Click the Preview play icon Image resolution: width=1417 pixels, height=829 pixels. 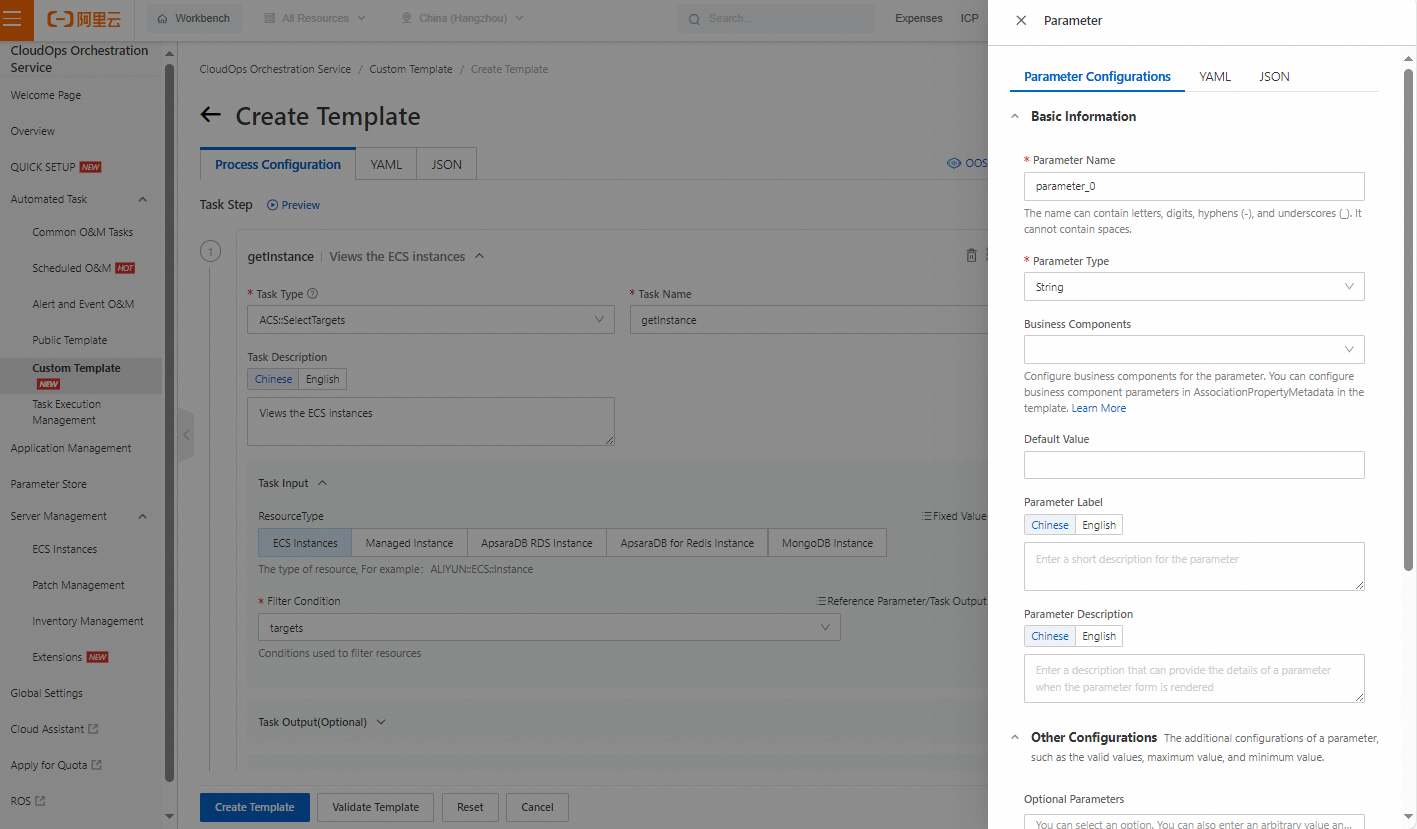point(272,205)
